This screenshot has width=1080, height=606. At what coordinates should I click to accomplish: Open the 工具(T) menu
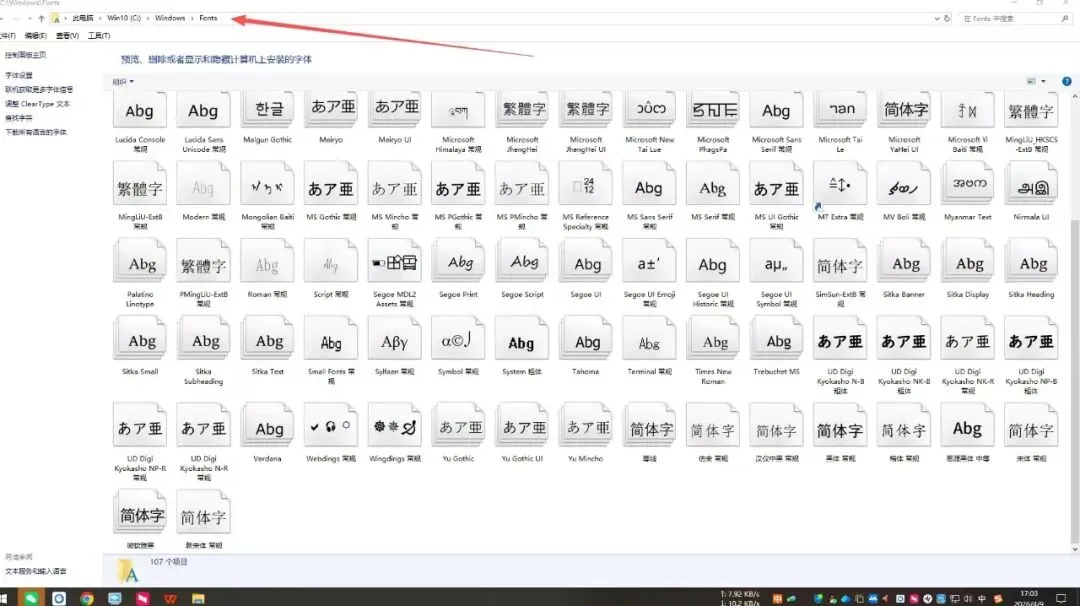98,35
